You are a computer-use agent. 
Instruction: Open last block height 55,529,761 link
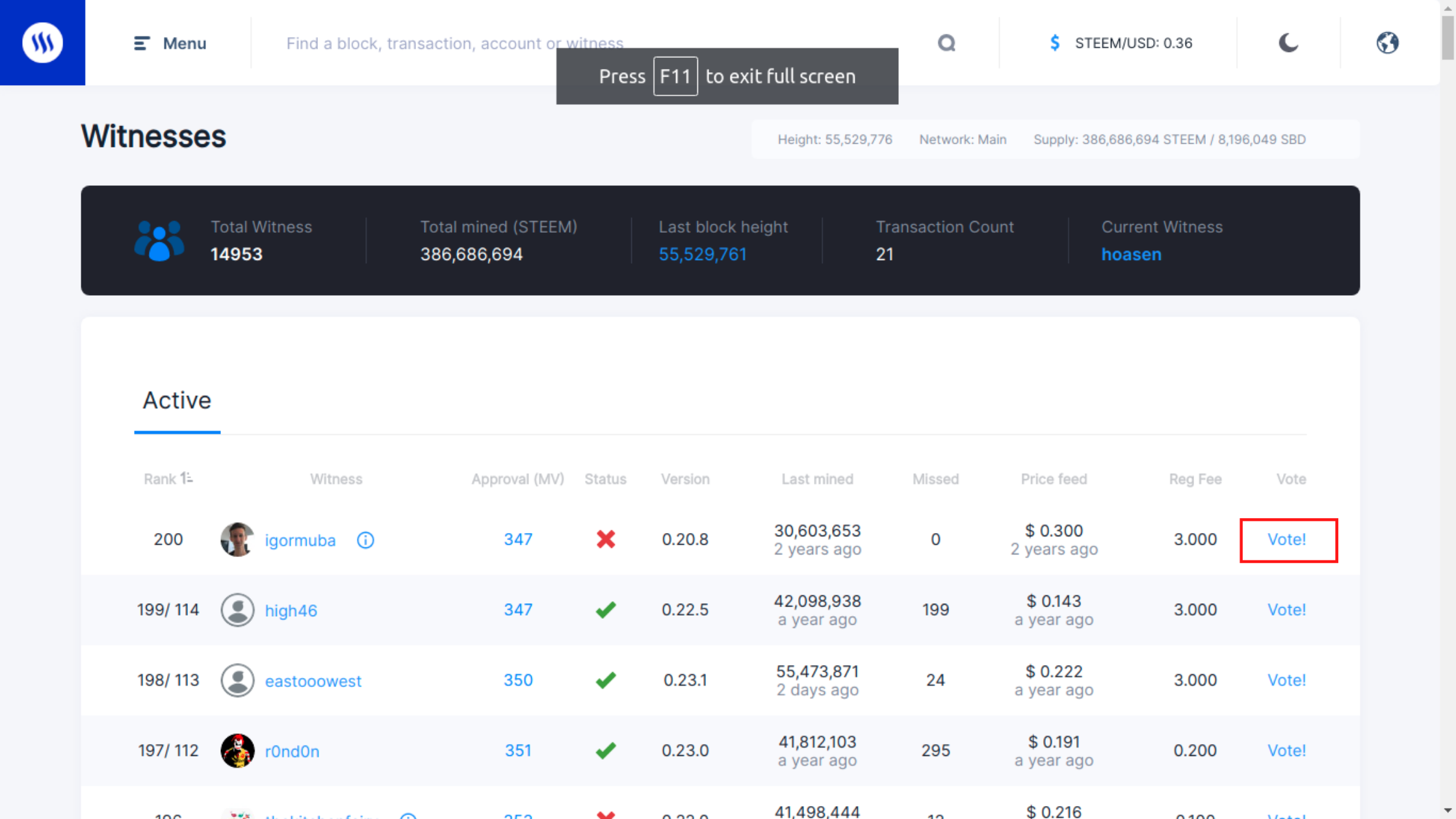pos(703,254)
